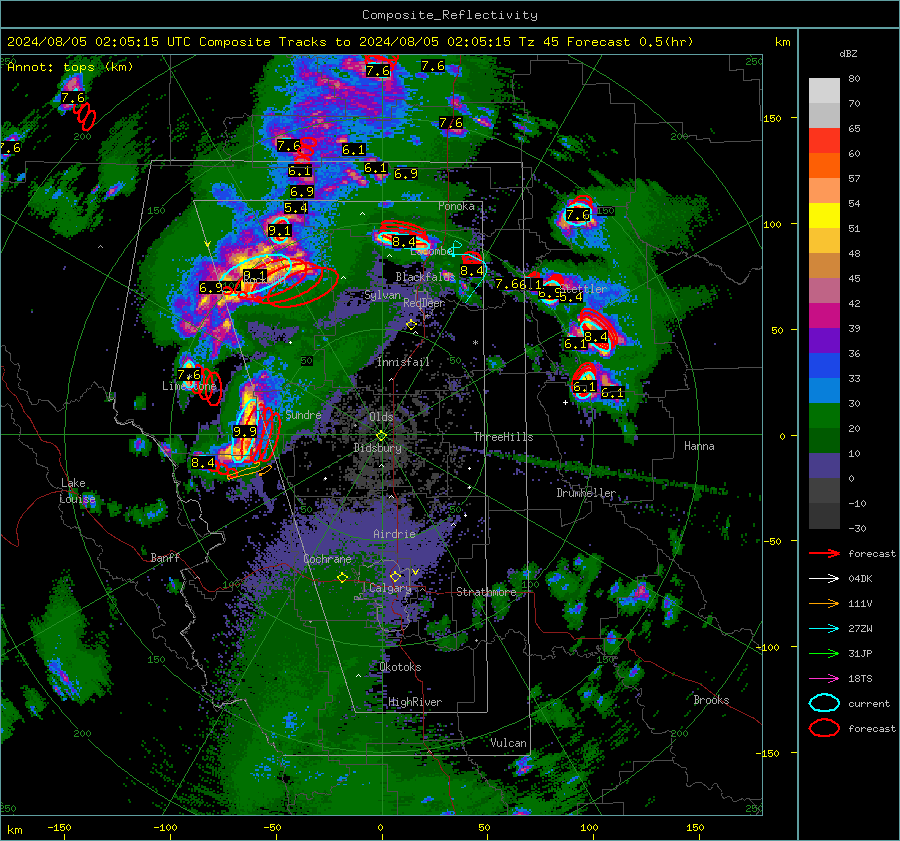
Task: Click the magenta 18TS arrow legend icon
Action: pyautogui.click(x=824, y=679)
